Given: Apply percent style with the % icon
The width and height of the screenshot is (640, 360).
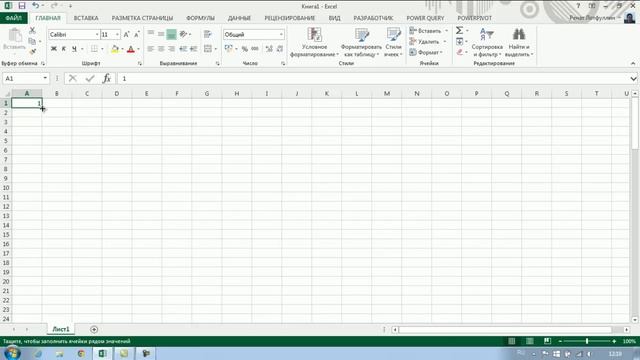Looking at the screenshot, I should [x=244, y=49].
